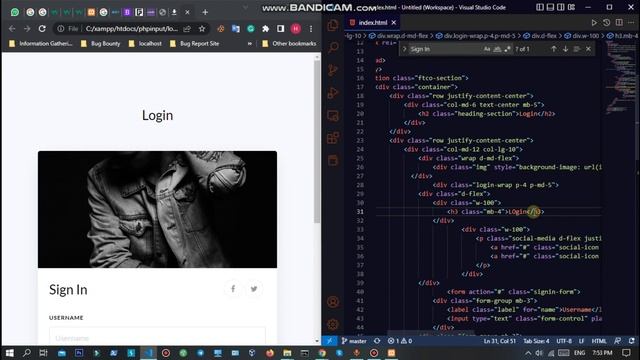640x360 pixels.
Task: Jump to previous match in find widget
Action: [x=554, y=49]
